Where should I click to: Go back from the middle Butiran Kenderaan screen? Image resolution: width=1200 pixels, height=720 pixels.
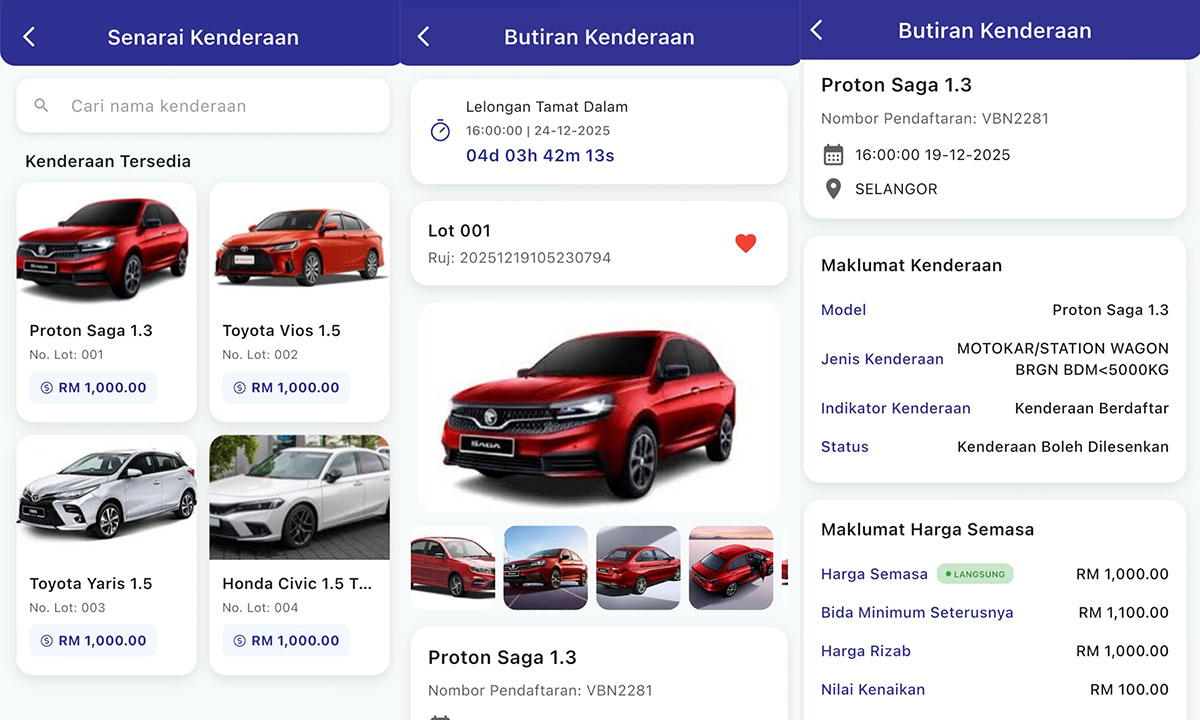[423, 37]
